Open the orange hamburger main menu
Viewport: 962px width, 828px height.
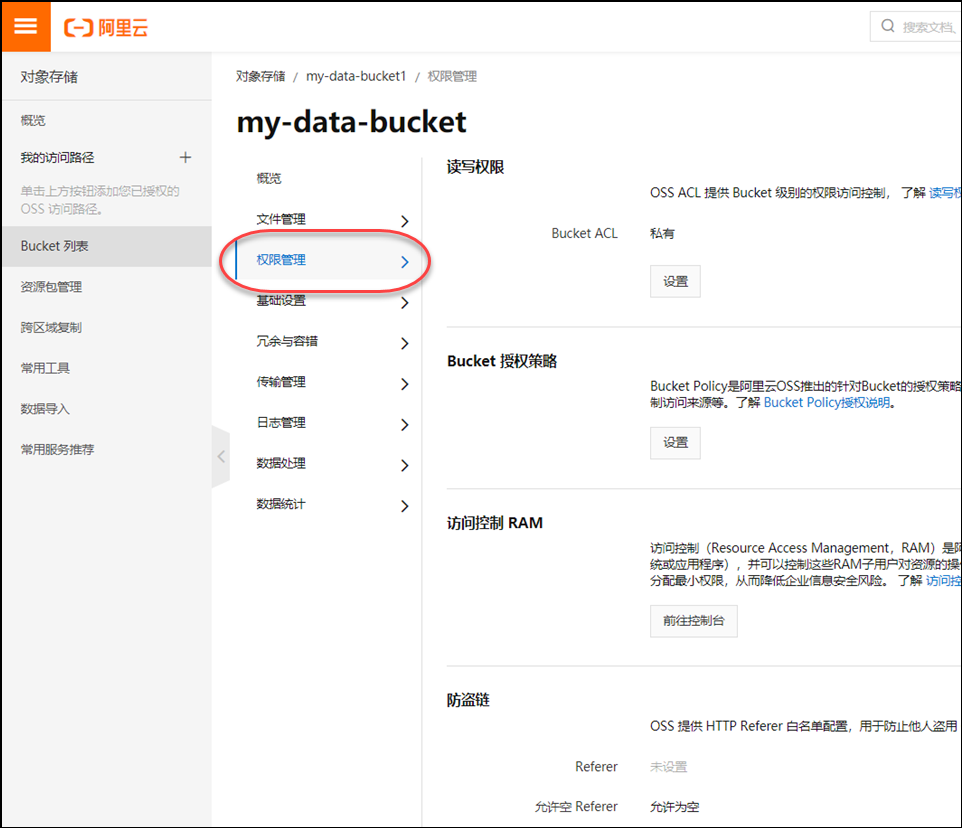point(25,26)
